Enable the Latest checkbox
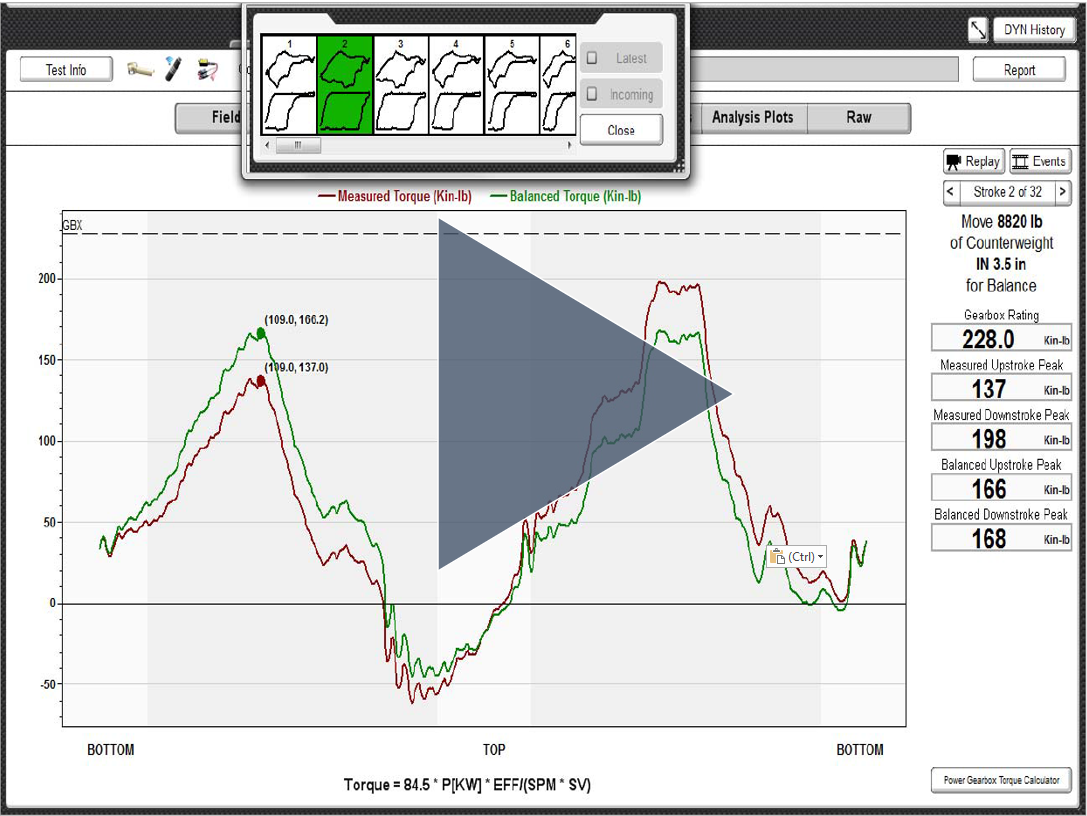Image resolution: width=1087 pixels, height=816 pixels. pyautogui.click(x=592, y=58)
